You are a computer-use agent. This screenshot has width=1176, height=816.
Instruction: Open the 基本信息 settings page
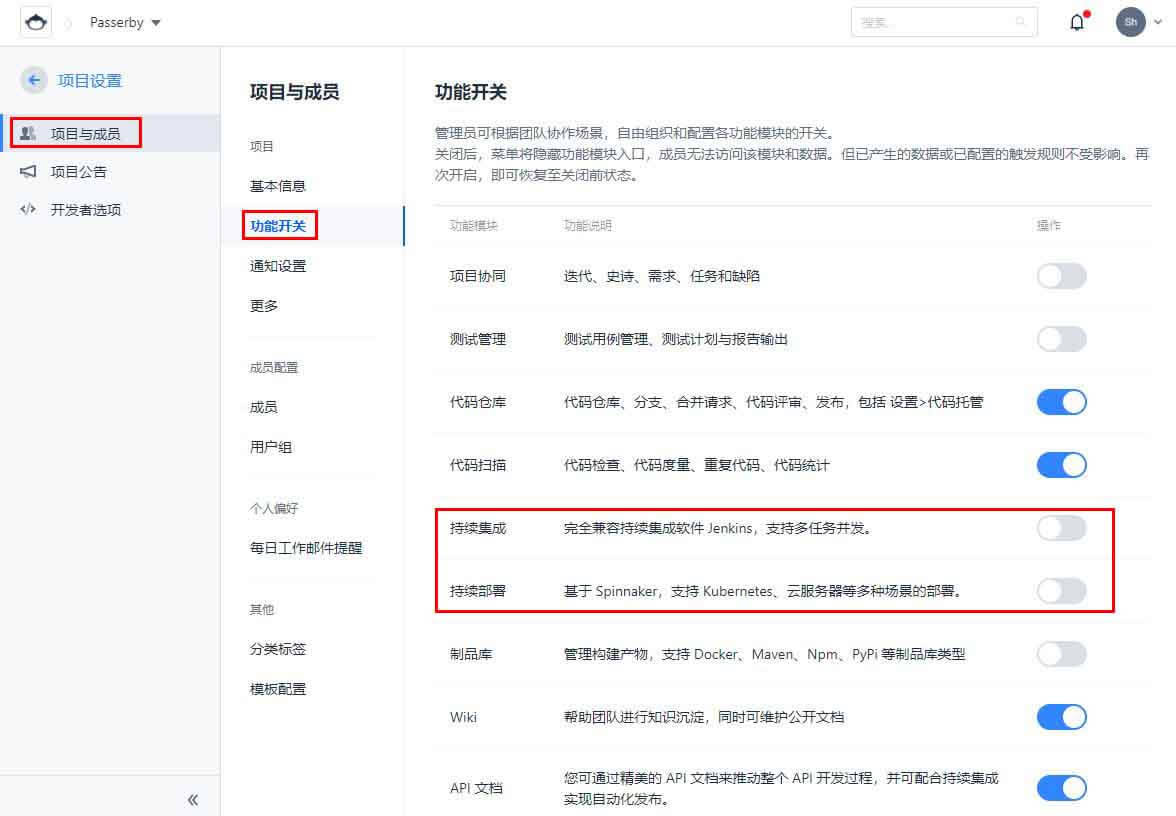tap(278, 186)
